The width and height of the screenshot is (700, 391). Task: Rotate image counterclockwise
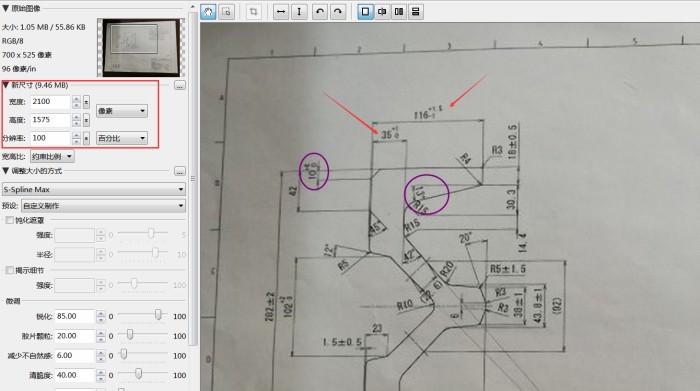(320, 12)
